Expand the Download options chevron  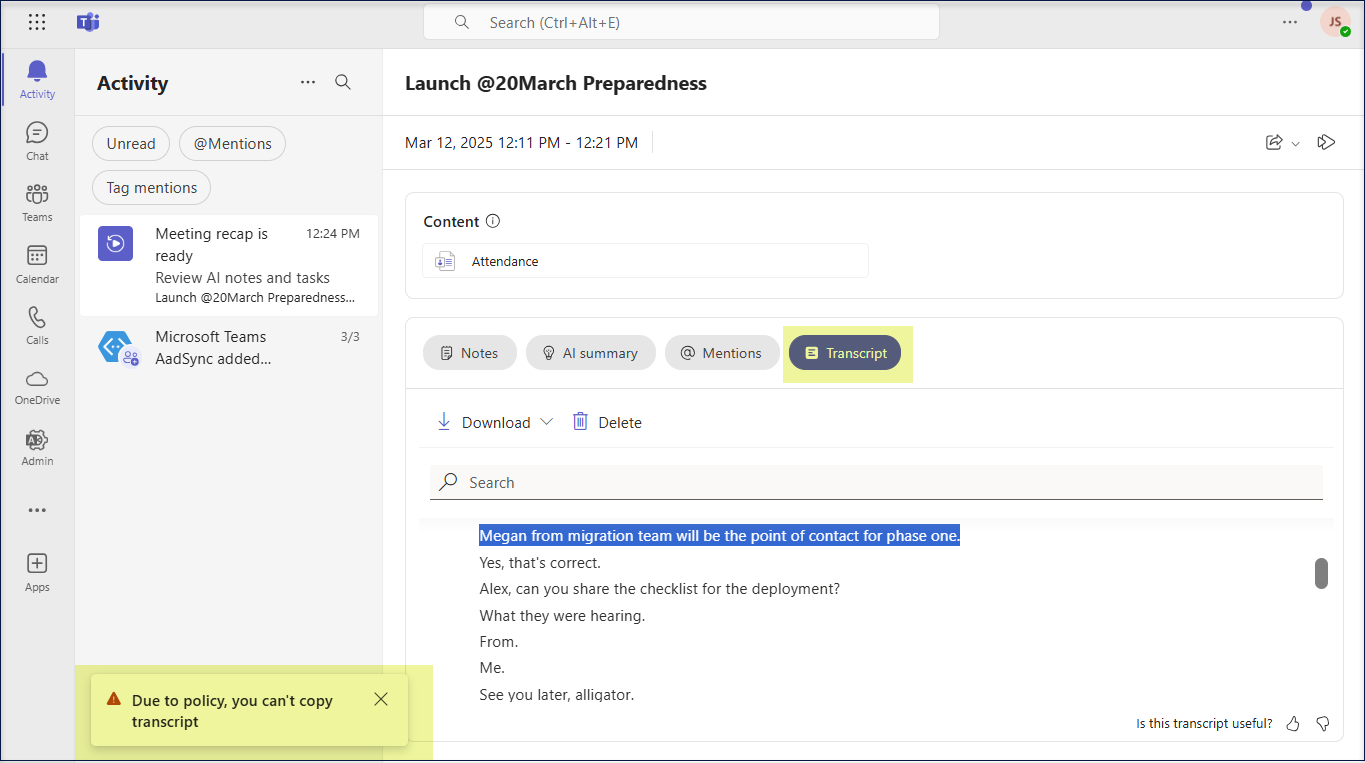point(546,422)
